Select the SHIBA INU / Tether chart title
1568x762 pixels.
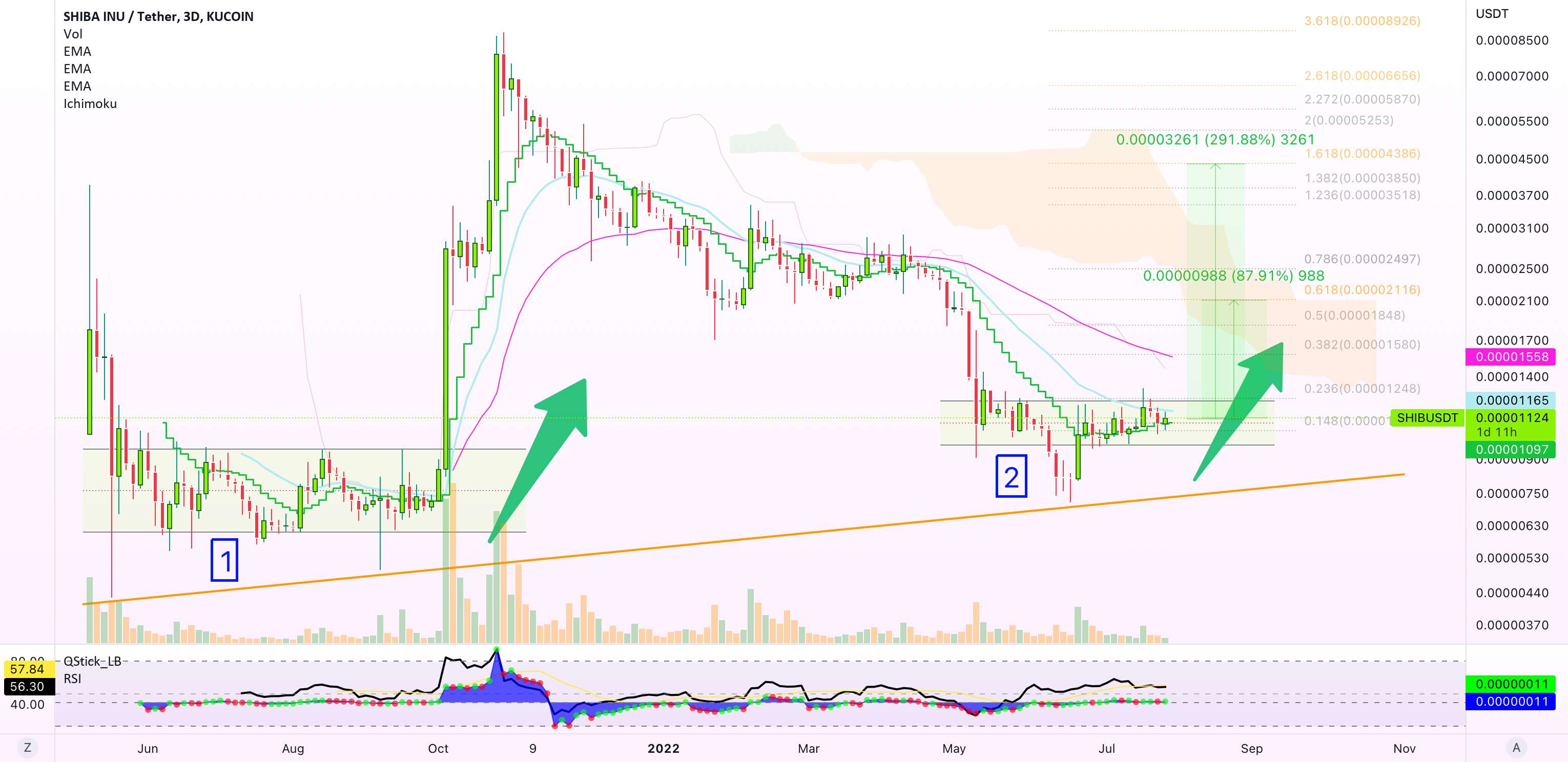tap(158, 16)
